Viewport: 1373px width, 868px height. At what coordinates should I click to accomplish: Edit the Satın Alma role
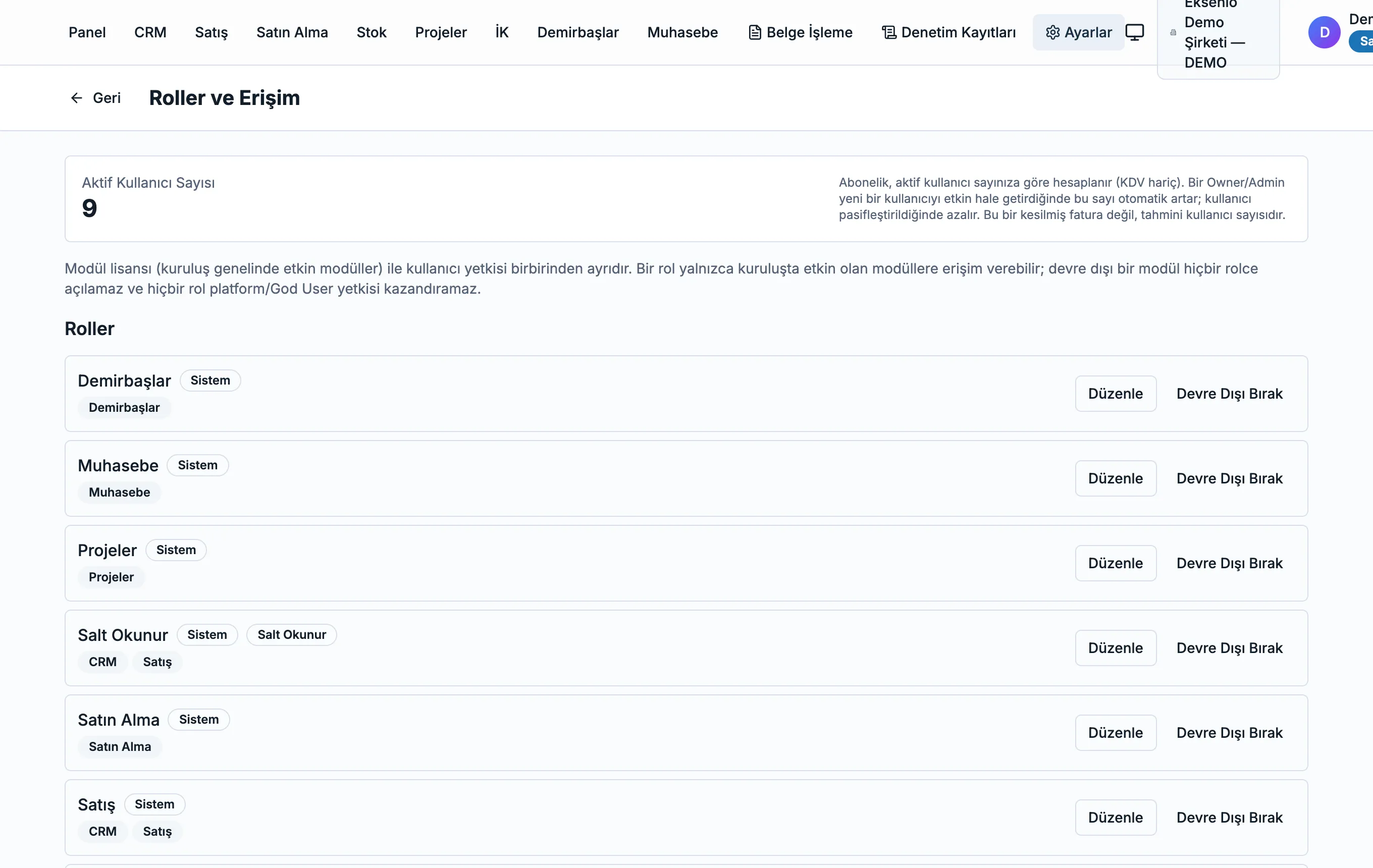(x=1116, y=733)
